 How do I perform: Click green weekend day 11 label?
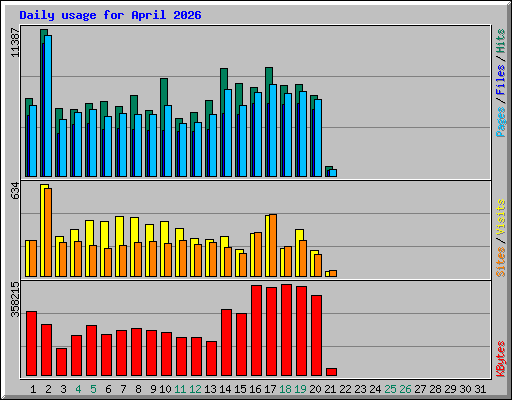pos(180,389)
